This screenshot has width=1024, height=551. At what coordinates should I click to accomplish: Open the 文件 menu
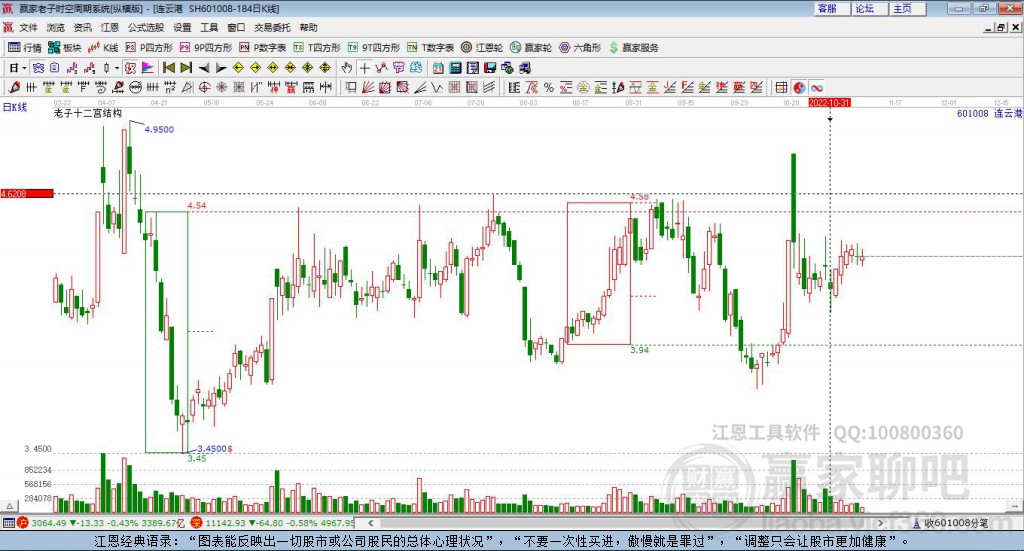pyautogui.click(x=28, y=27)
